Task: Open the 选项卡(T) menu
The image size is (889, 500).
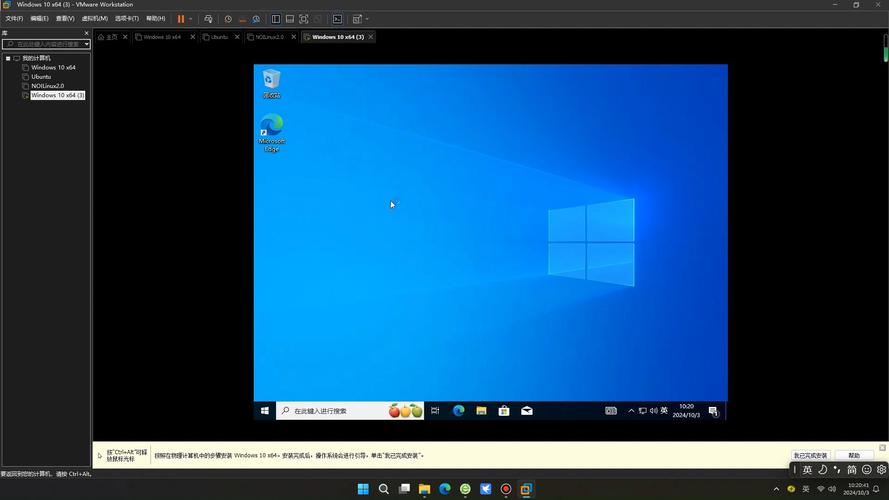Action: pyautogui.click(x=126, y=19)
